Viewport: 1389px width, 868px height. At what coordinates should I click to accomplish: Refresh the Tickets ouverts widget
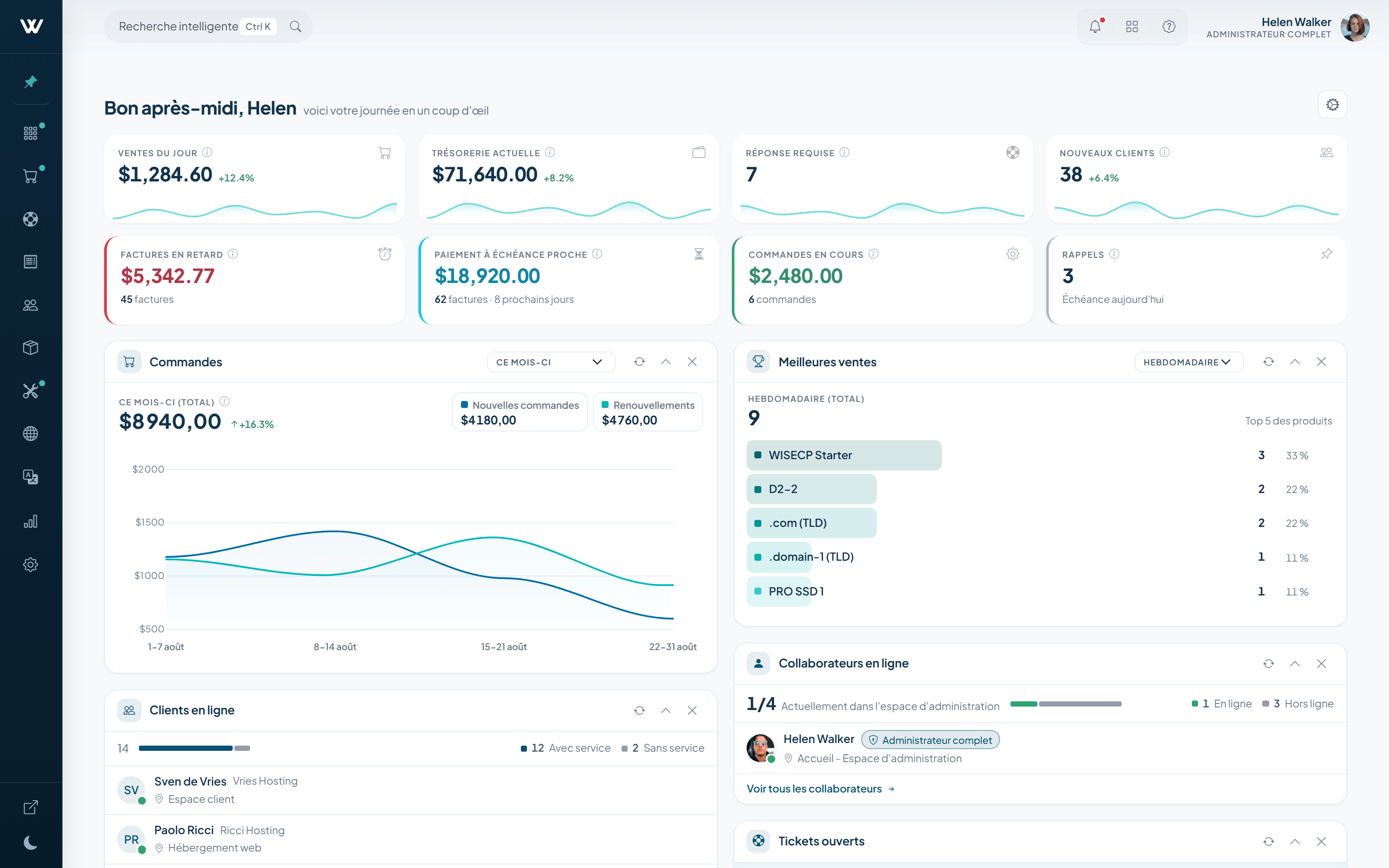[x=1268, y=842]
